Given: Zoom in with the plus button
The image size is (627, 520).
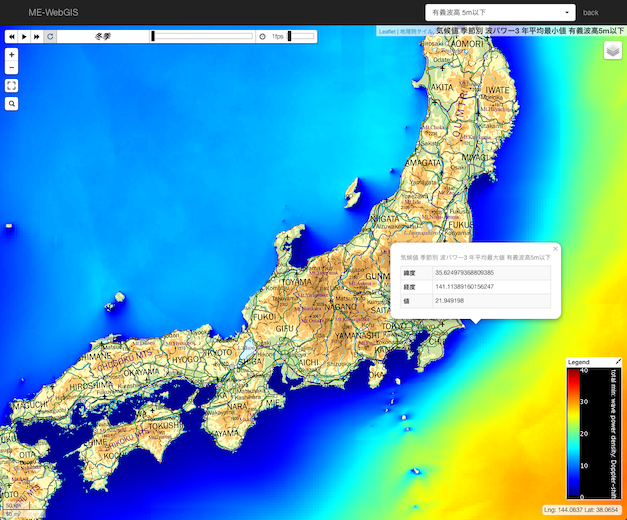Looking at the screenshot, I should 11,55.
